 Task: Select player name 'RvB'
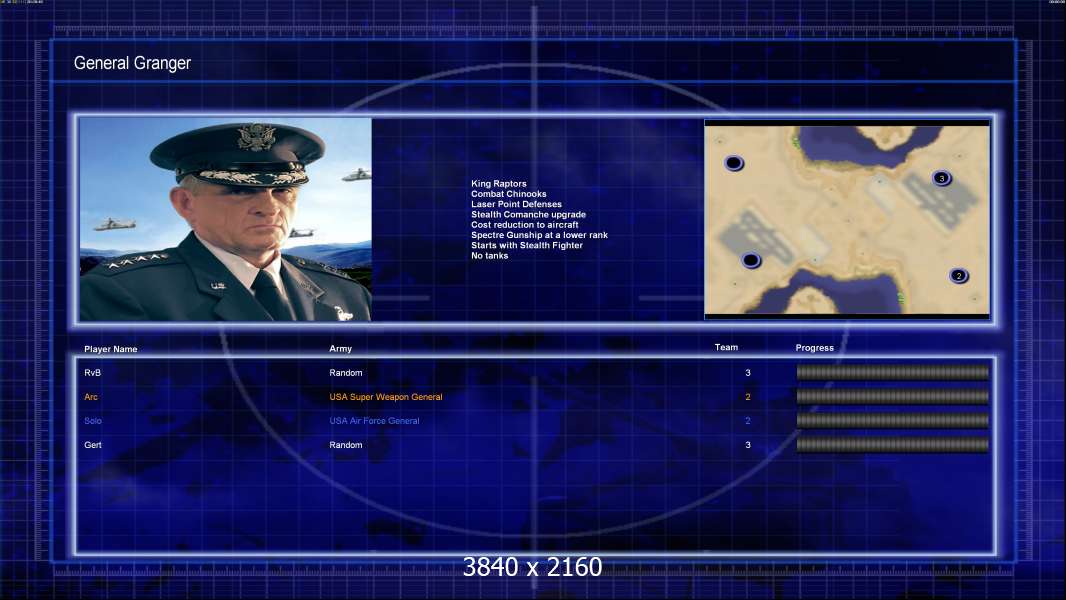coord(92,372)
